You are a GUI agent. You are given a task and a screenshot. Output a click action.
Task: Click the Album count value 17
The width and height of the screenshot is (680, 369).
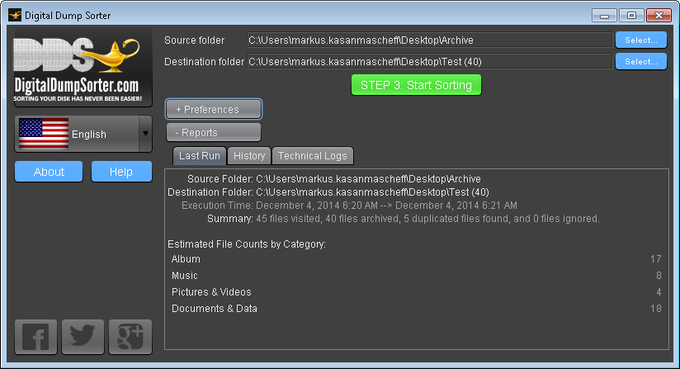pos(656,259)
